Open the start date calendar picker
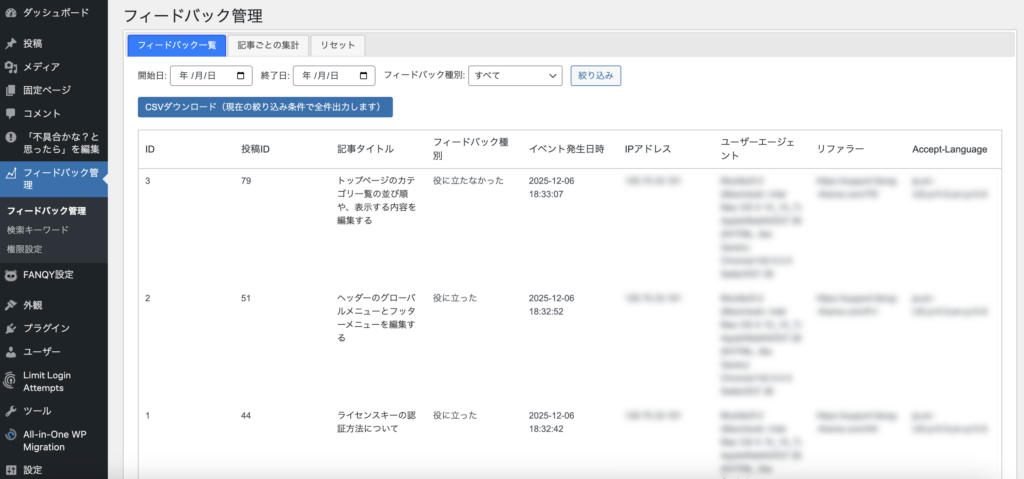The width and height of the screenshot is (1024, 479). coord(242,75)
